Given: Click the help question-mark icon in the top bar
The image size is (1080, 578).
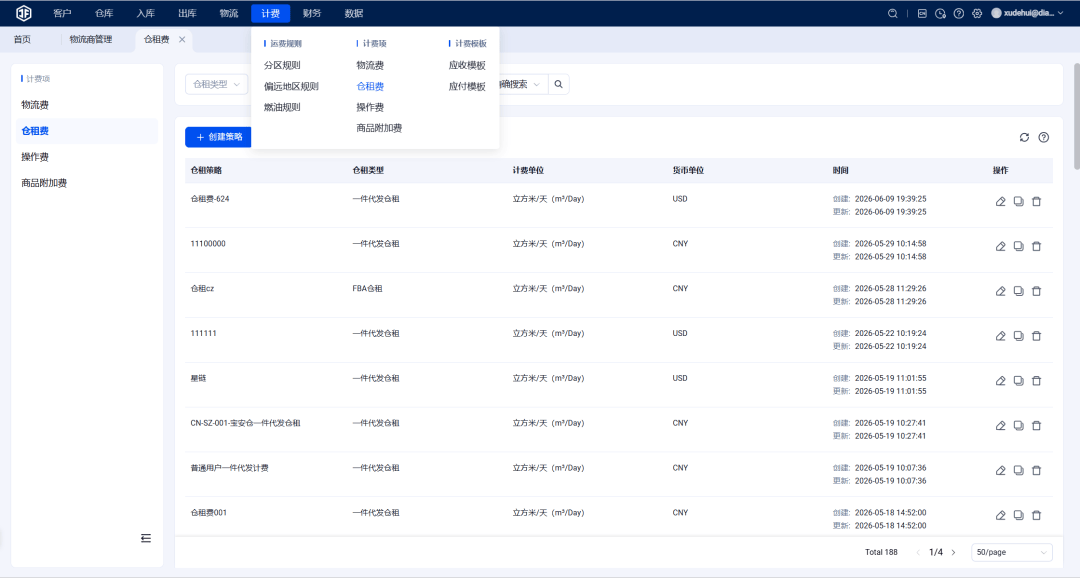Looking at the screenshot, I should point(959,13).
